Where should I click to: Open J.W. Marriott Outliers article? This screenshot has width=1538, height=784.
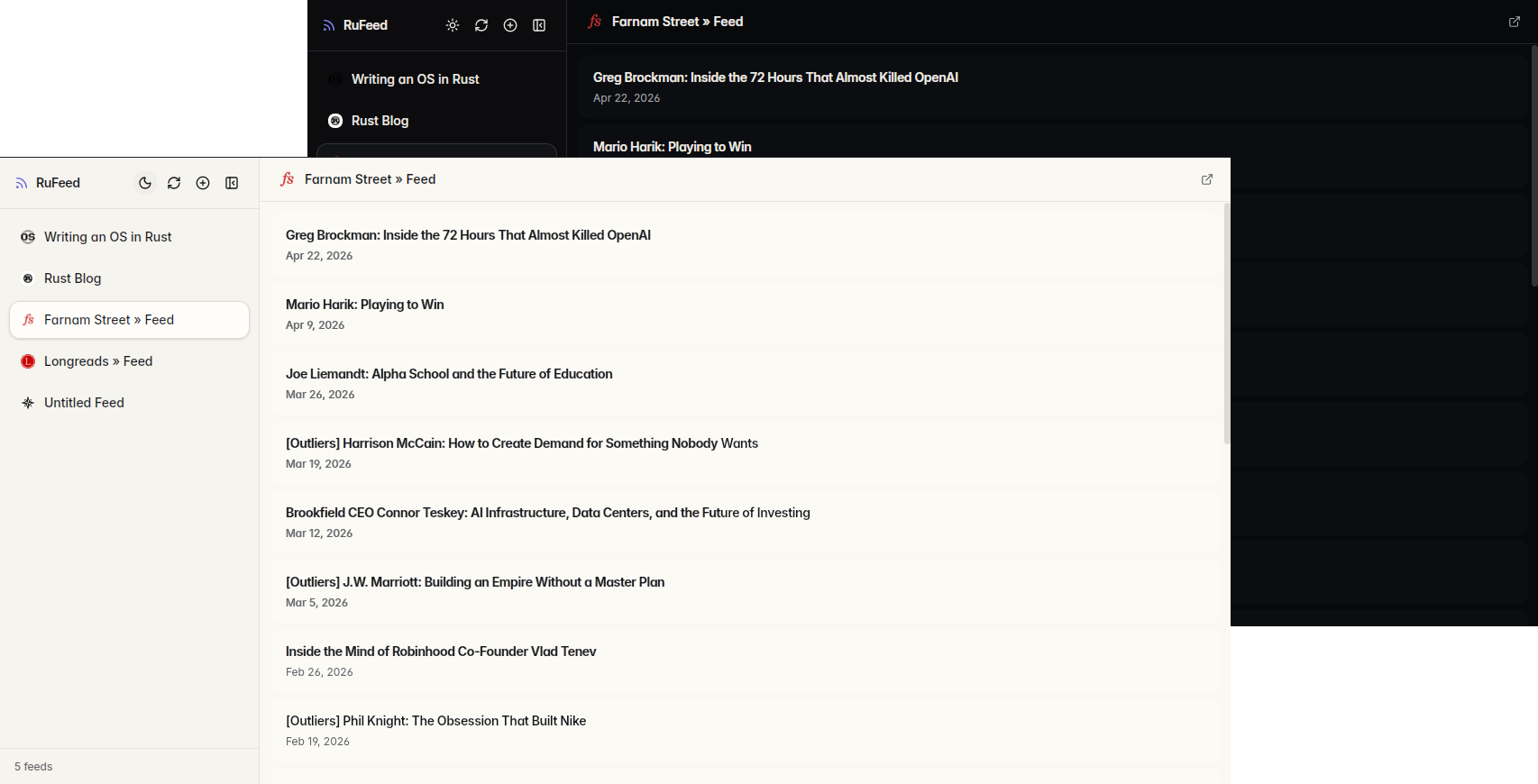[745, 592]
